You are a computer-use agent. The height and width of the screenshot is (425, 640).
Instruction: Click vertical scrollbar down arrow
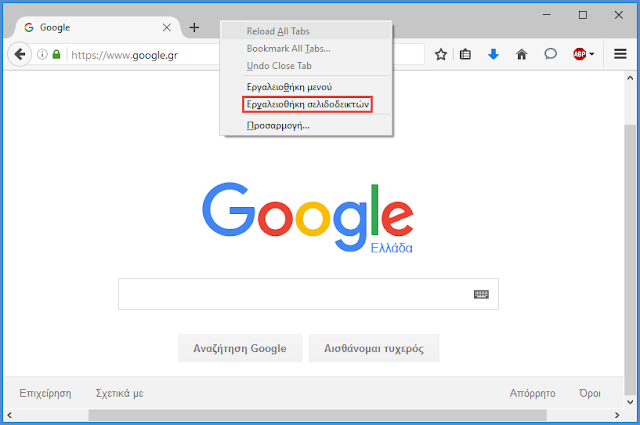click(x=630, y=402)
